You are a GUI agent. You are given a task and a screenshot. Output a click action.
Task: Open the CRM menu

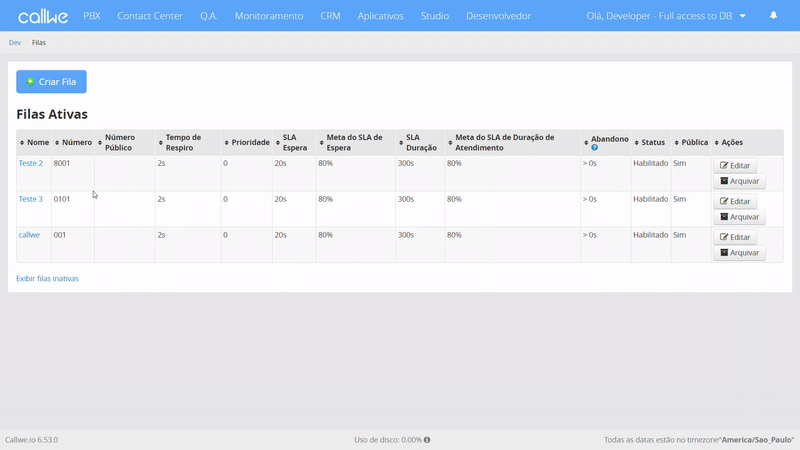coord(330,16)
